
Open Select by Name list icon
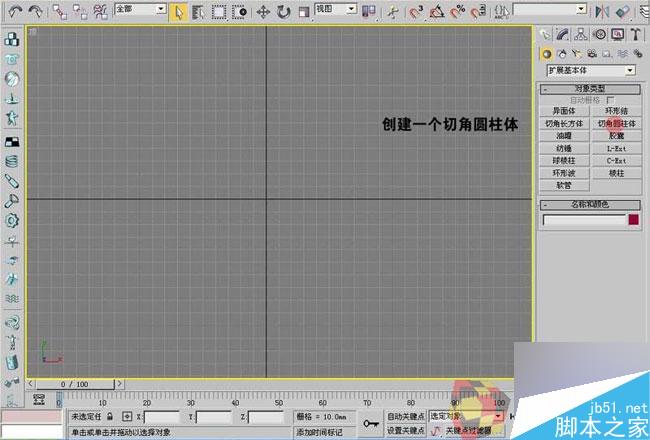(199, 12)
